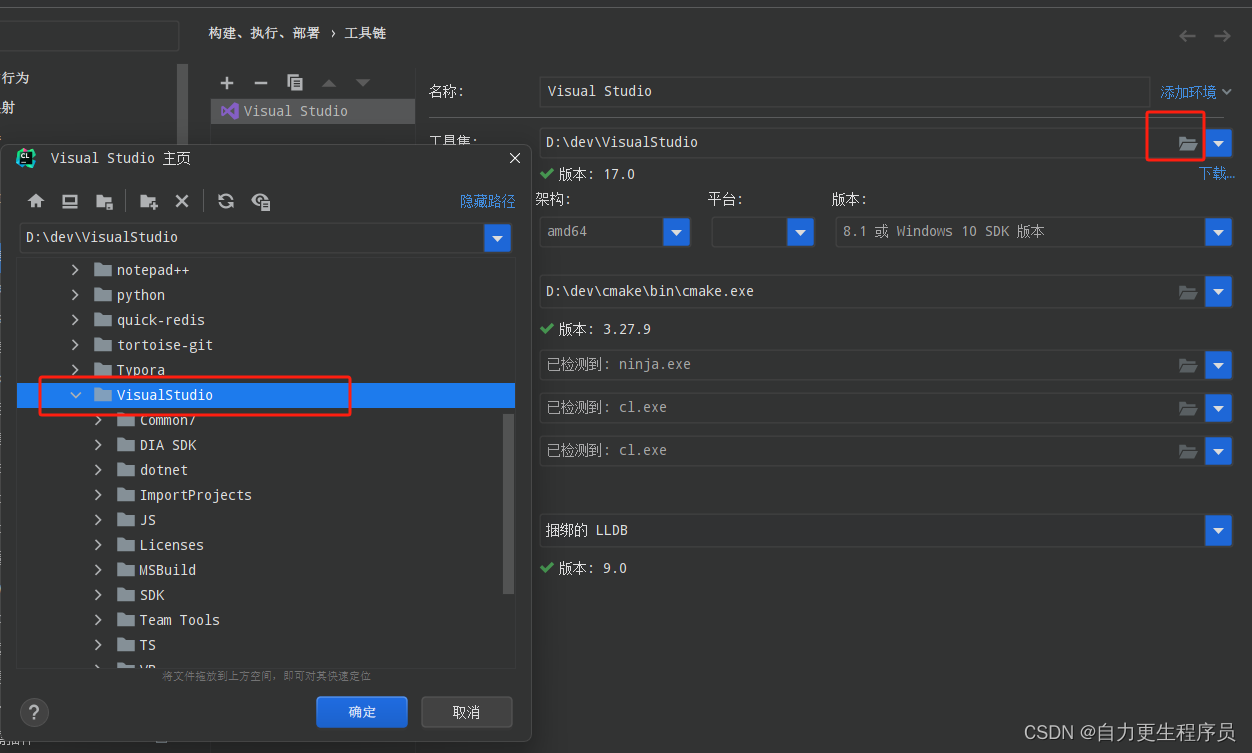Open the platform dropdown
The width and height of the screenshot is (1252, 753).
pos(800,232)
